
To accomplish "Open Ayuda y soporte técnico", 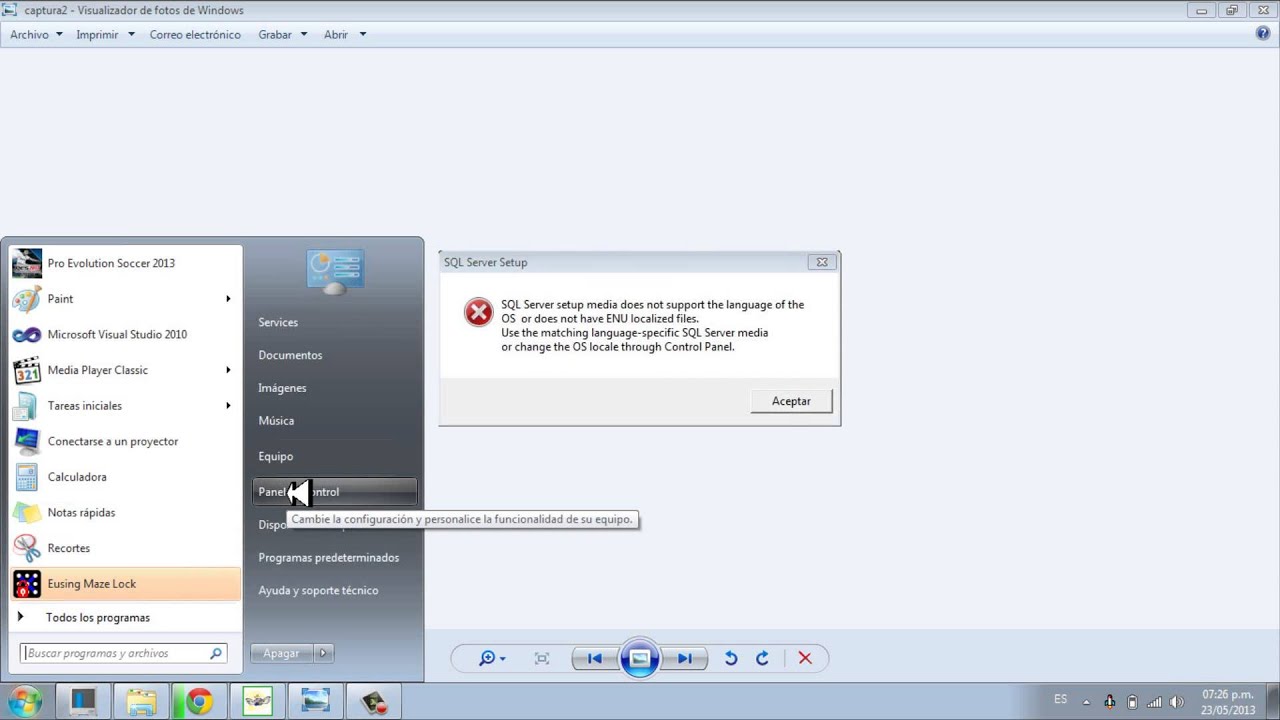I will click(334, 590).
